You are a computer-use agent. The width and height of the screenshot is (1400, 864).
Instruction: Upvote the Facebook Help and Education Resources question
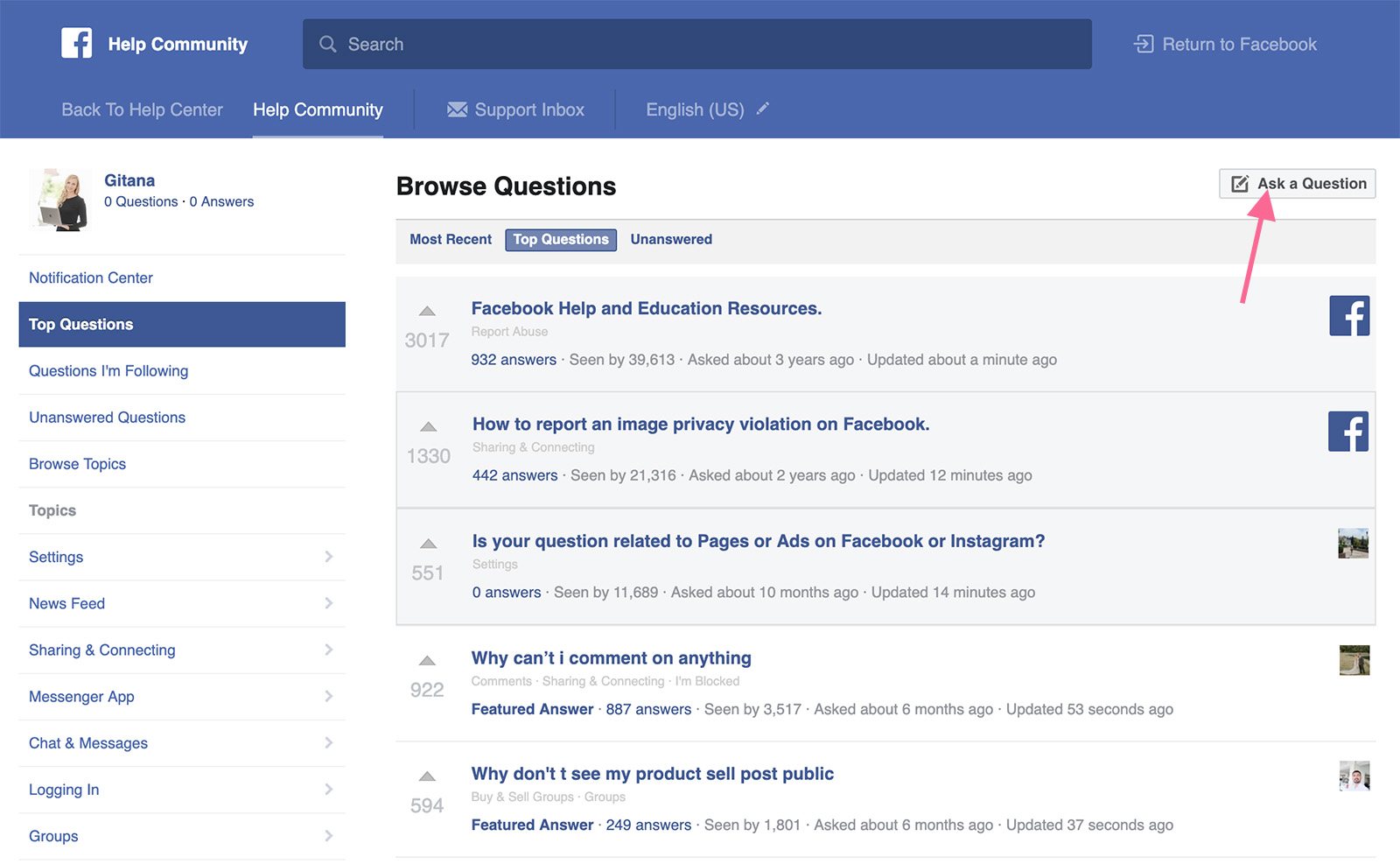point(427,311)
